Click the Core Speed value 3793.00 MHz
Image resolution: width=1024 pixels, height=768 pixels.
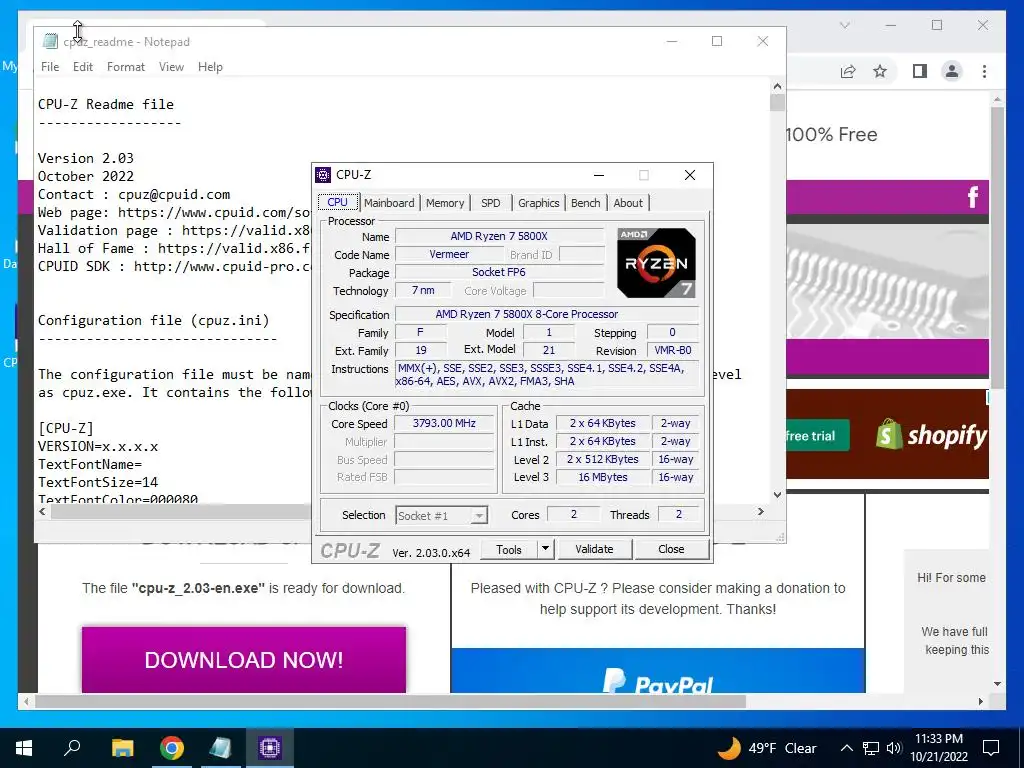tap(444, 423)
